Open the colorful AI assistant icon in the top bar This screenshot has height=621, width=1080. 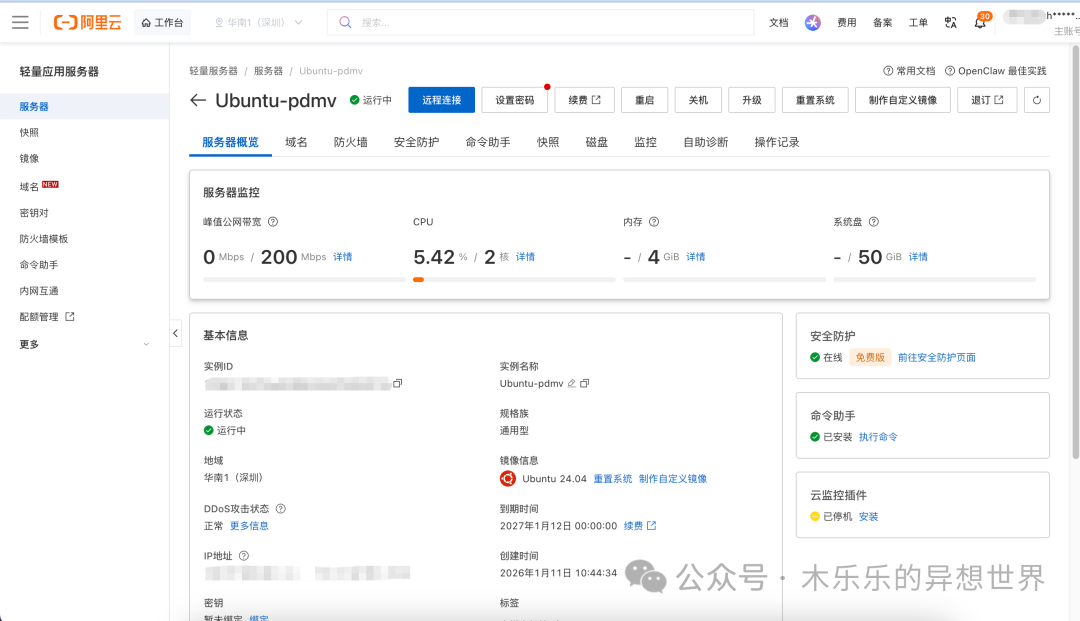click(x=813, y=23)
